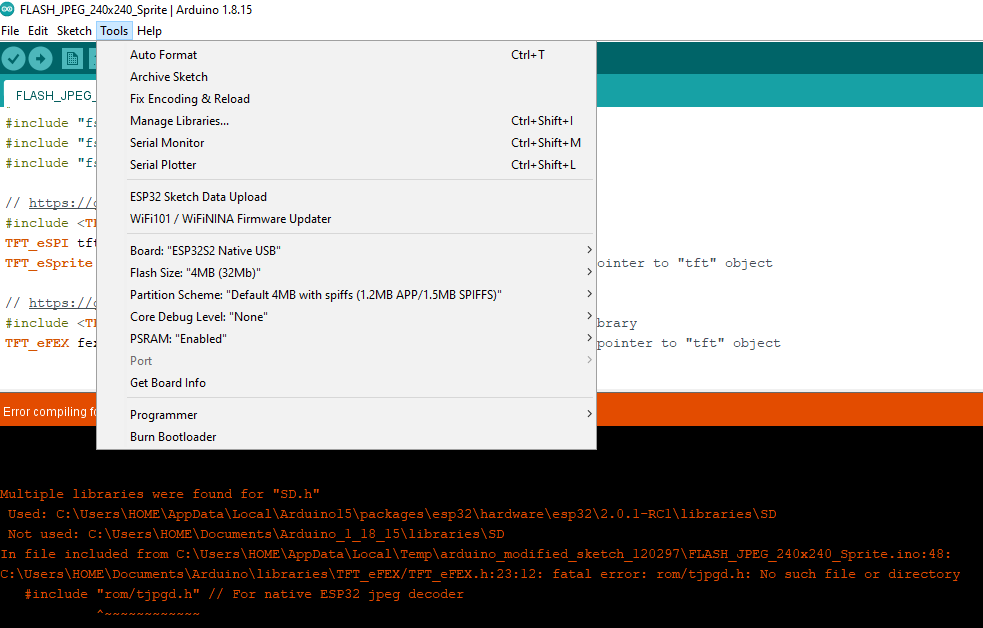Image resolution: width=983 pixels, height=628 pixels.
Task: Click the #include "rom/tjpgd.h" console line
Action: 244,594
